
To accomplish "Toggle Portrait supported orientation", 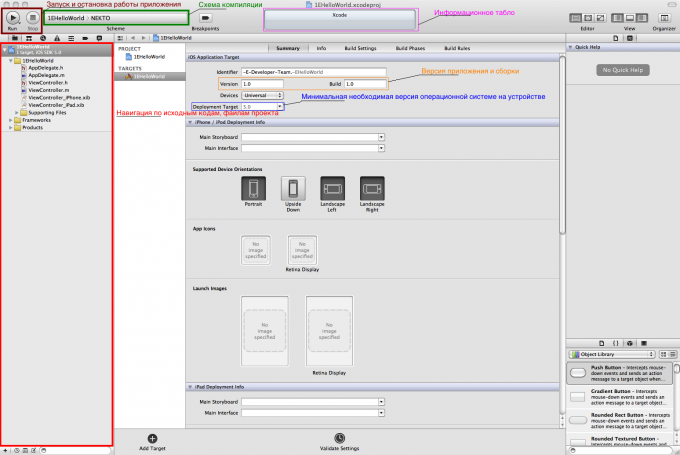I will pos(253,188).
